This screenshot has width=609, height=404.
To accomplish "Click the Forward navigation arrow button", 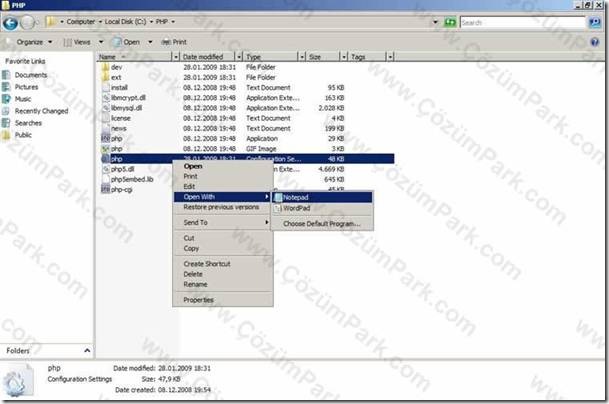I will click(28, 23).
